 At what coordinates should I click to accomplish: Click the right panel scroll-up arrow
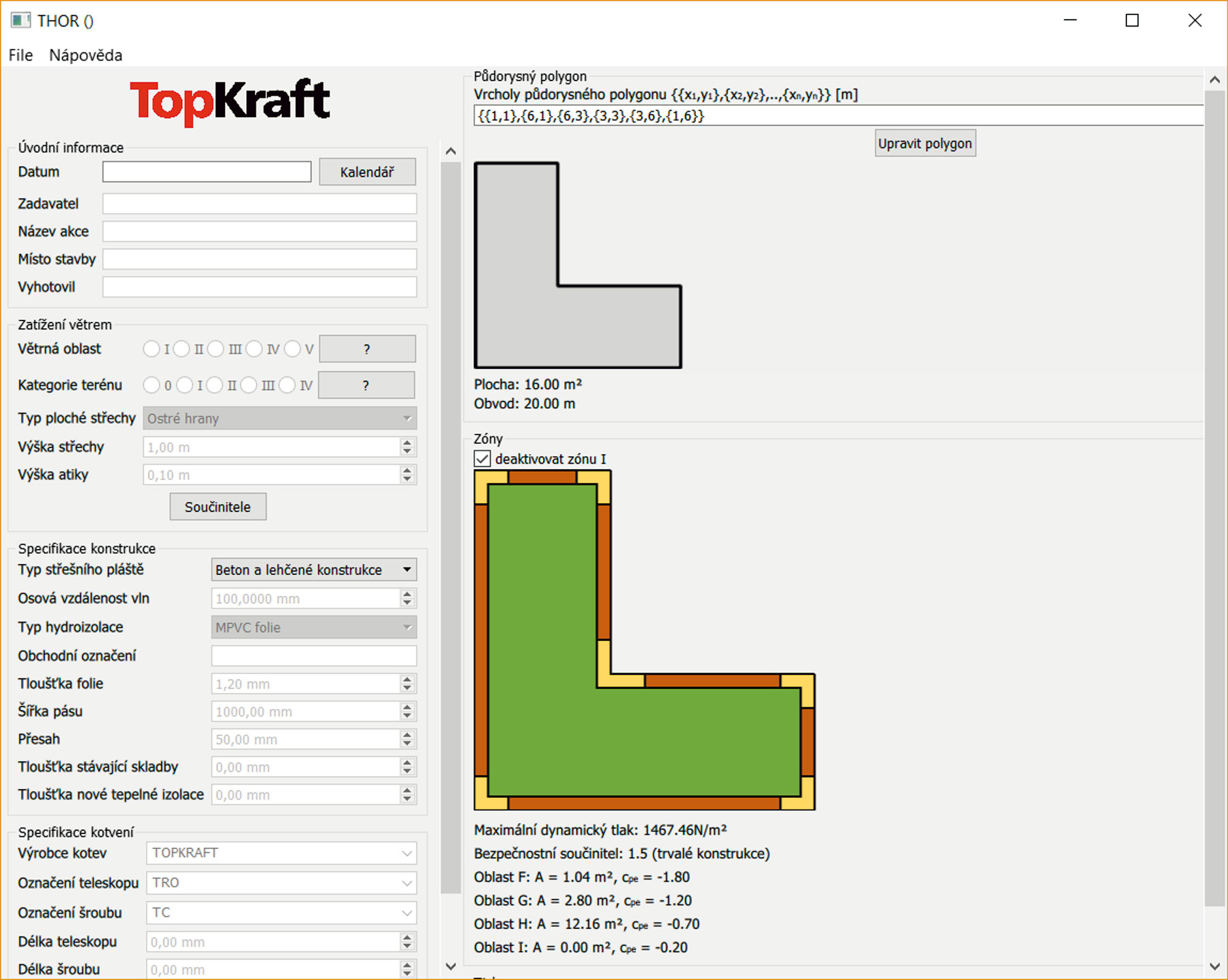[1214, 80]
